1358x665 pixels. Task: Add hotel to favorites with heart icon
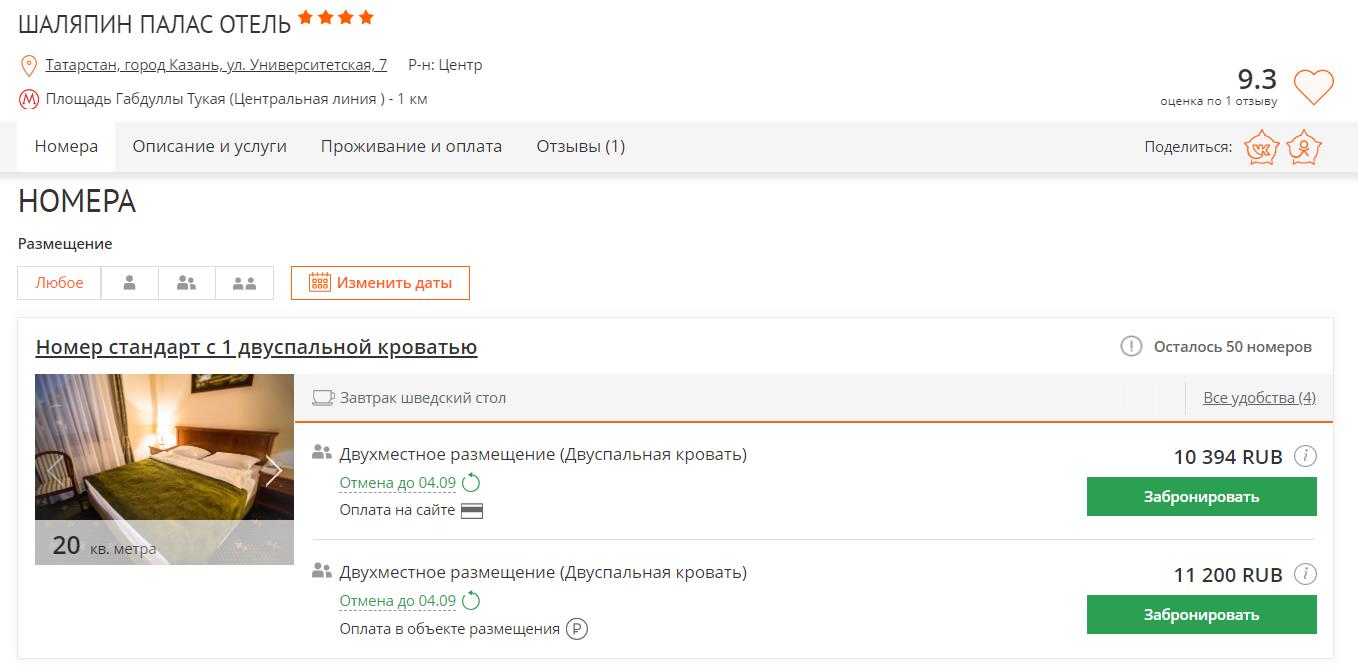(1313, 87)
